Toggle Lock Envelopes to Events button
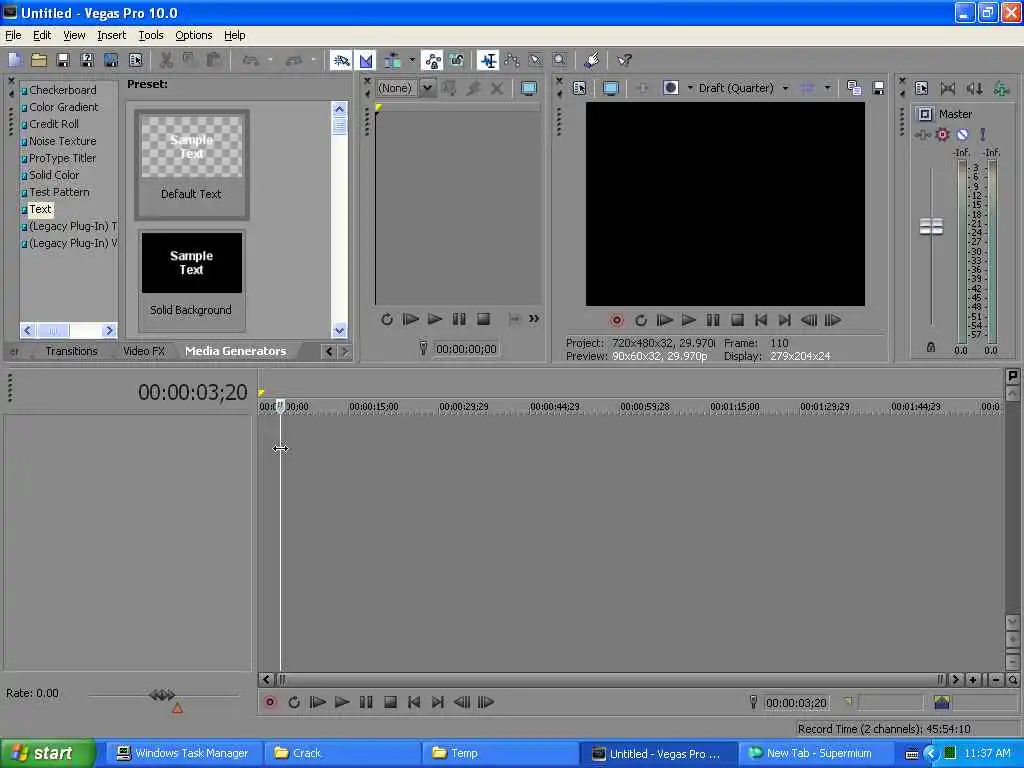The image size is (1024, 768). 432,61
